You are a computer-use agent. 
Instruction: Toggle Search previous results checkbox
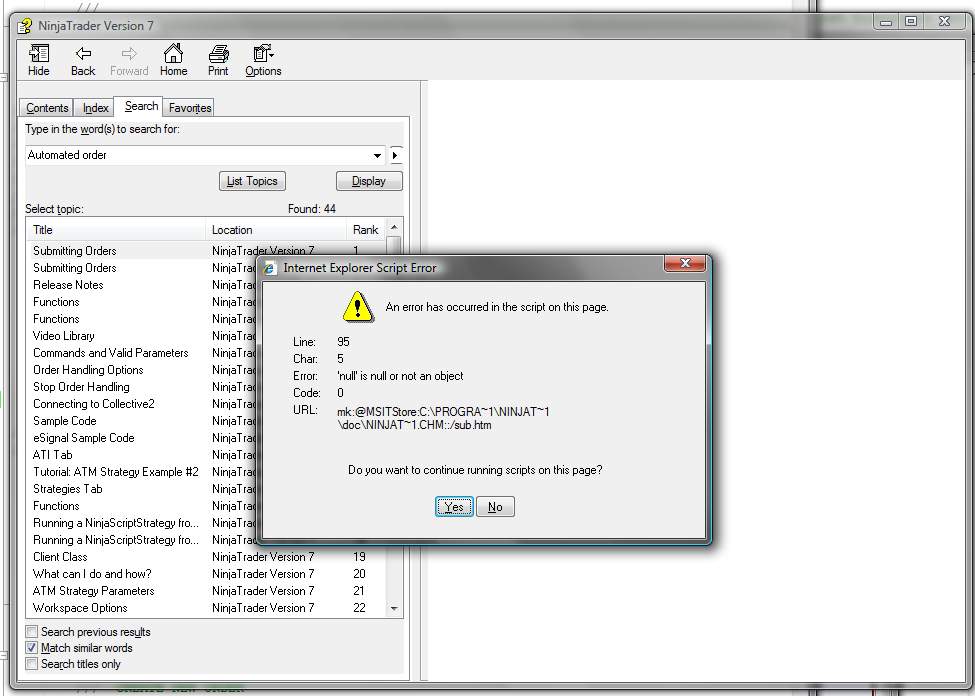click(32, 632)
